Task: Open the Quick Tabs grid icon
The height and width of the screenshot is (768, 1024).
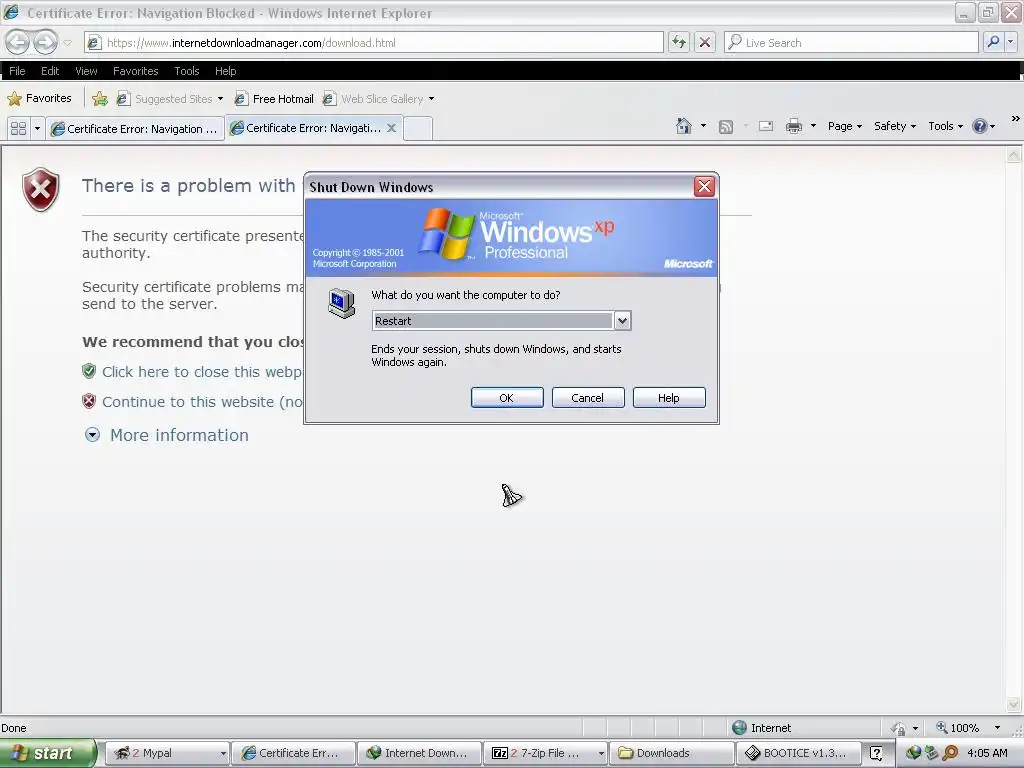Action: [18, 128]
